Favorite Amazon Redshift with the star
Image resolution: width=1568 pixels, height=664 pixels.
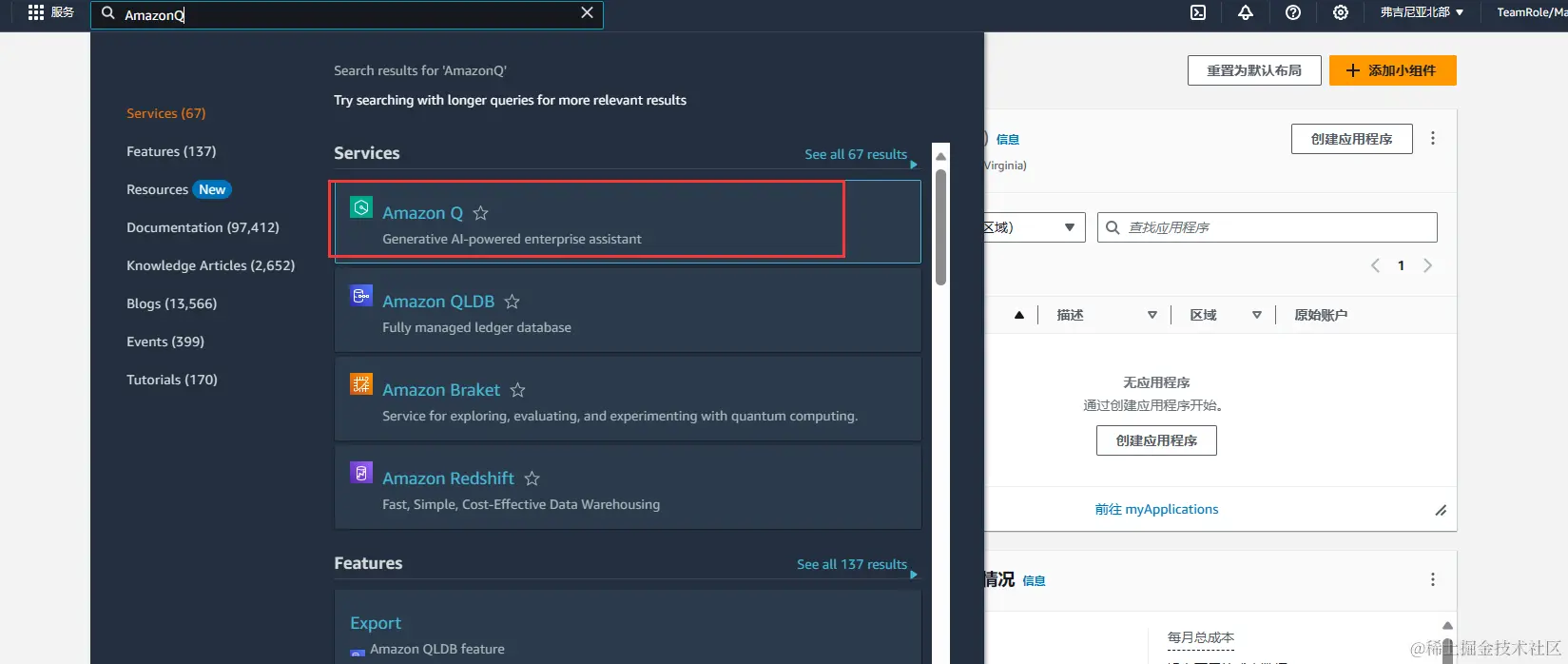pyautogui.click(x=532, y=478)
